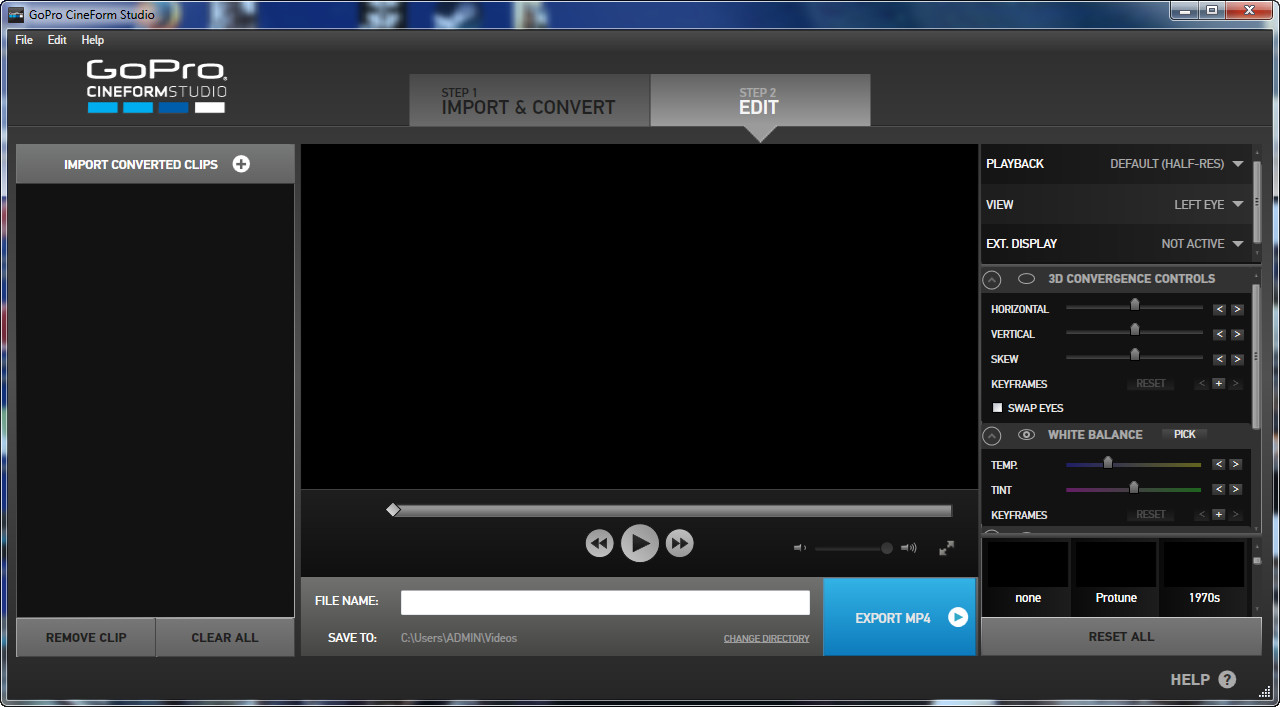
Task: Collapse the 3D Convergence Controls section
Action: coord(992,280)
